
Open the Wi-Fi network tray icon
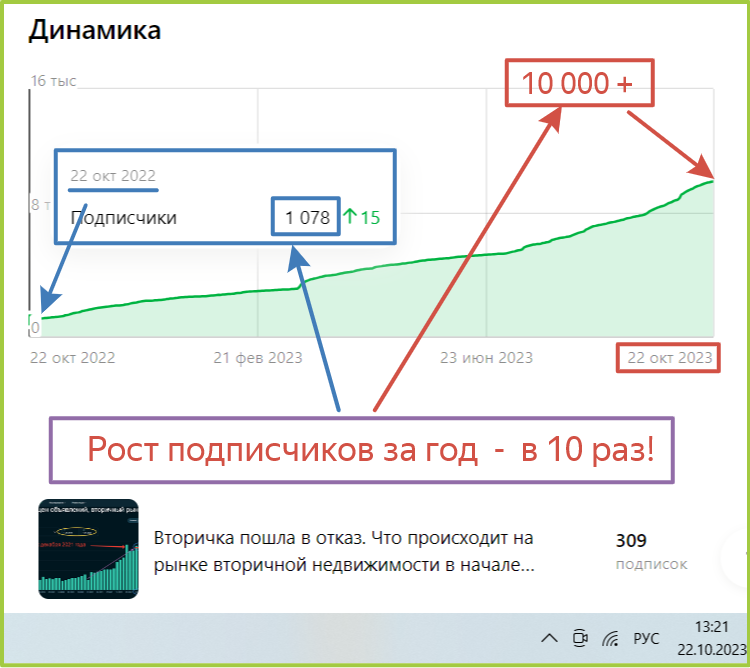pos(610,638)
